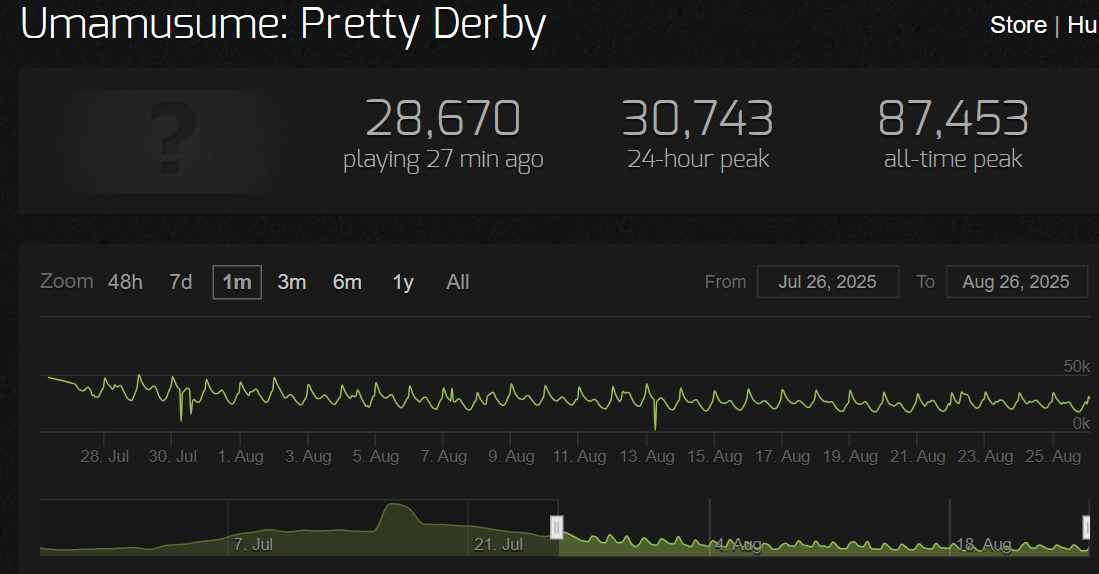Screen dimensions: 1099x574
Task: Select the 1m zoom range
Action: click(x=237, y=282)
